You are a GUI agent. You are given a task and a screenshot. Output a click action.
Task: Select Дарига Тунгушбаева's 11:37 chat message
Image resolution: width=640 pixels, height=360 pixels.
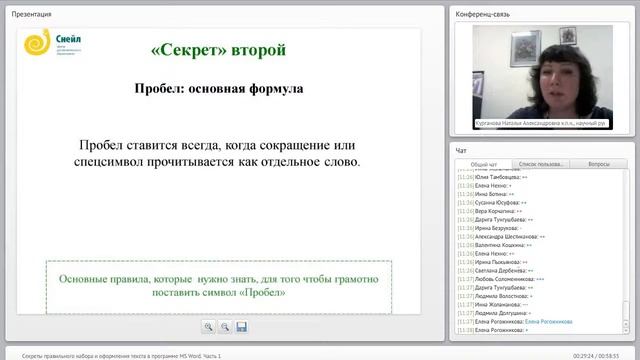click(496, 288)
